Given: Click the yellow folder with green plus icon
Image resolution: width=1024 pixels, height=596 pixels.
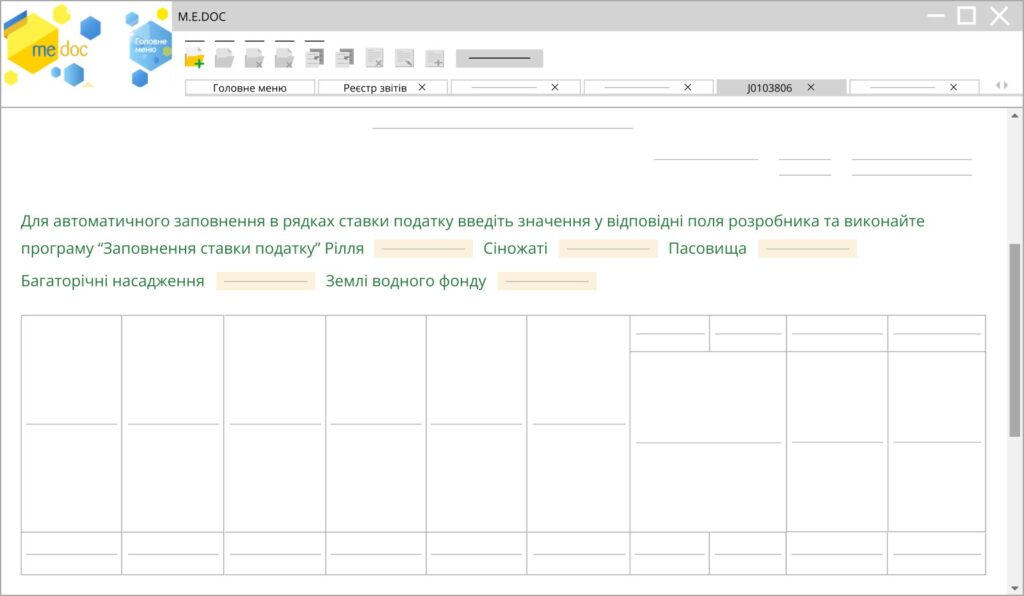Looking at the screenshot, I should click(195, 58).
